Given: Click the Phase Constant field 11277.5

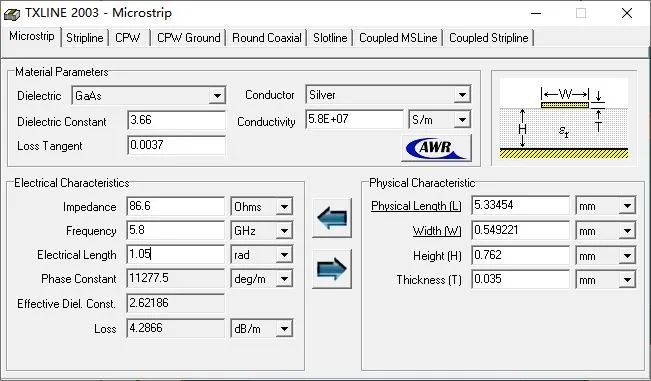Looking at the screenshot, I should (176, 278).
